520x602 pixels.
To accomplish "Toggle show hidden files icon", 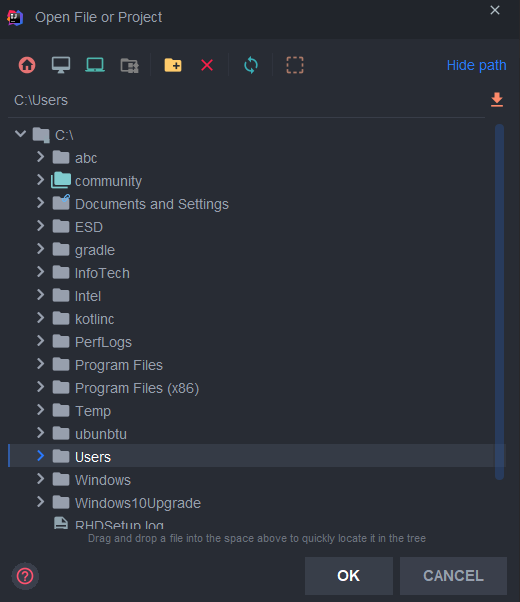I will click(295, 65).
